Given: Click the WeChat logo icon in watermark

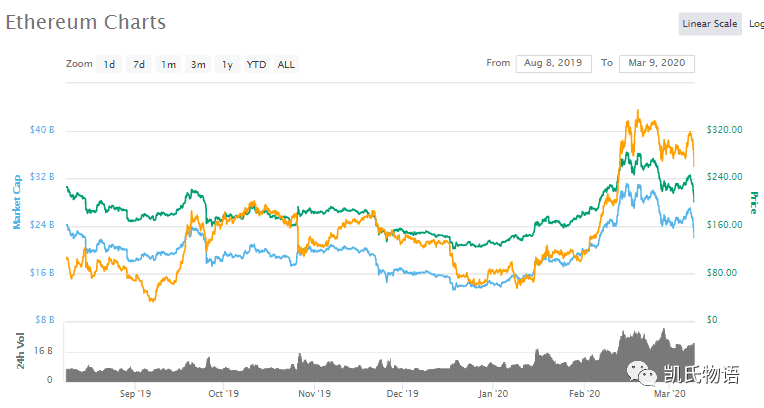Looking at the screenshot, I should (x=642, y=374).
